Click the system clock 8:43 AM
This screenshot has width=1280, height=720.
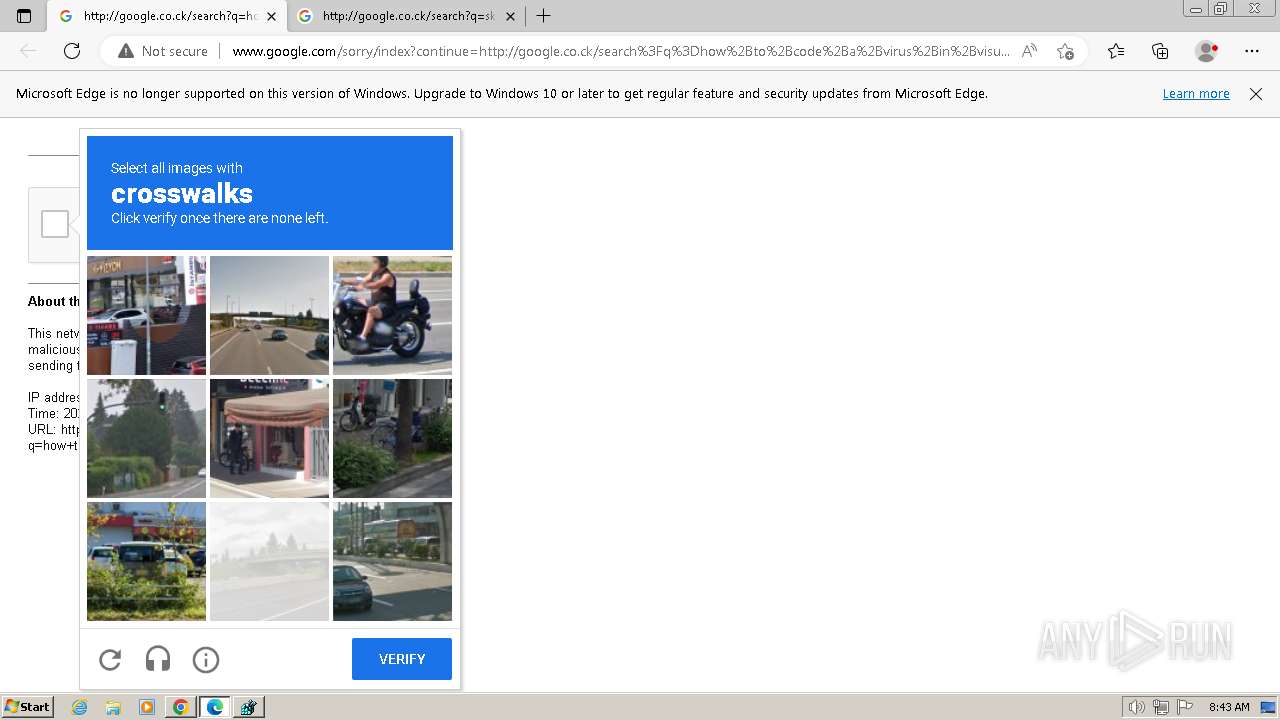(x=1229, y=707)
